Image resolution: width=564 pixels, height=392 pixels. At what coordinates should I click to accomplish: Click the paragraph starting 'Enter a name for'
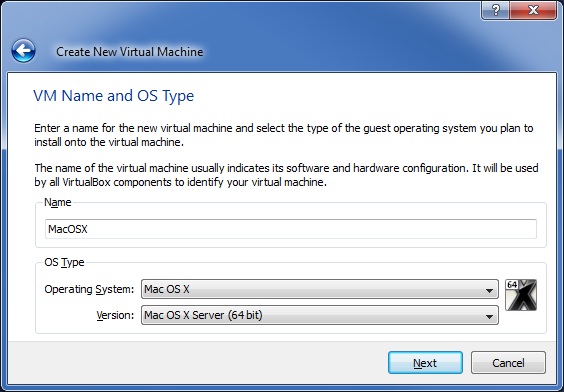click(x=284, y=135)
